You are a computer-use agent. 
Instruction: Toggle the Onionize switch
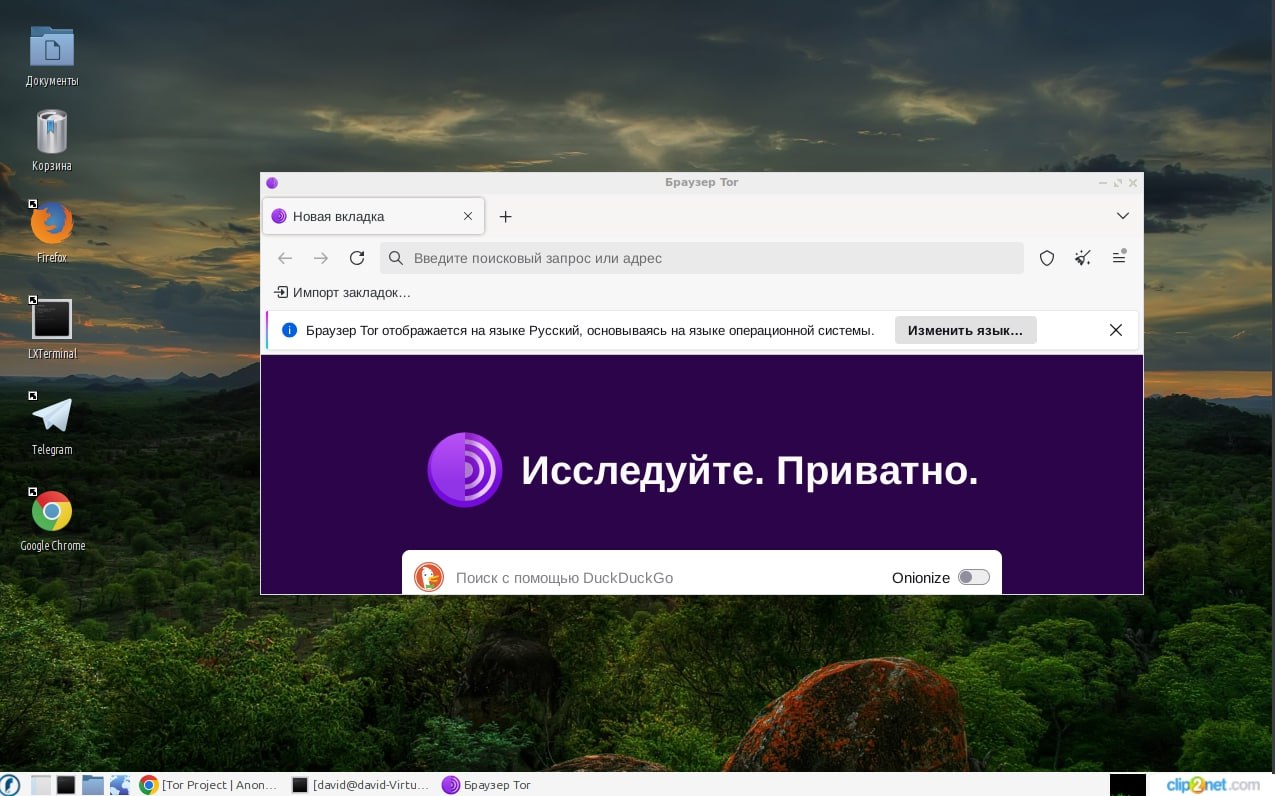pyautogui.click(x=973, y=577)
